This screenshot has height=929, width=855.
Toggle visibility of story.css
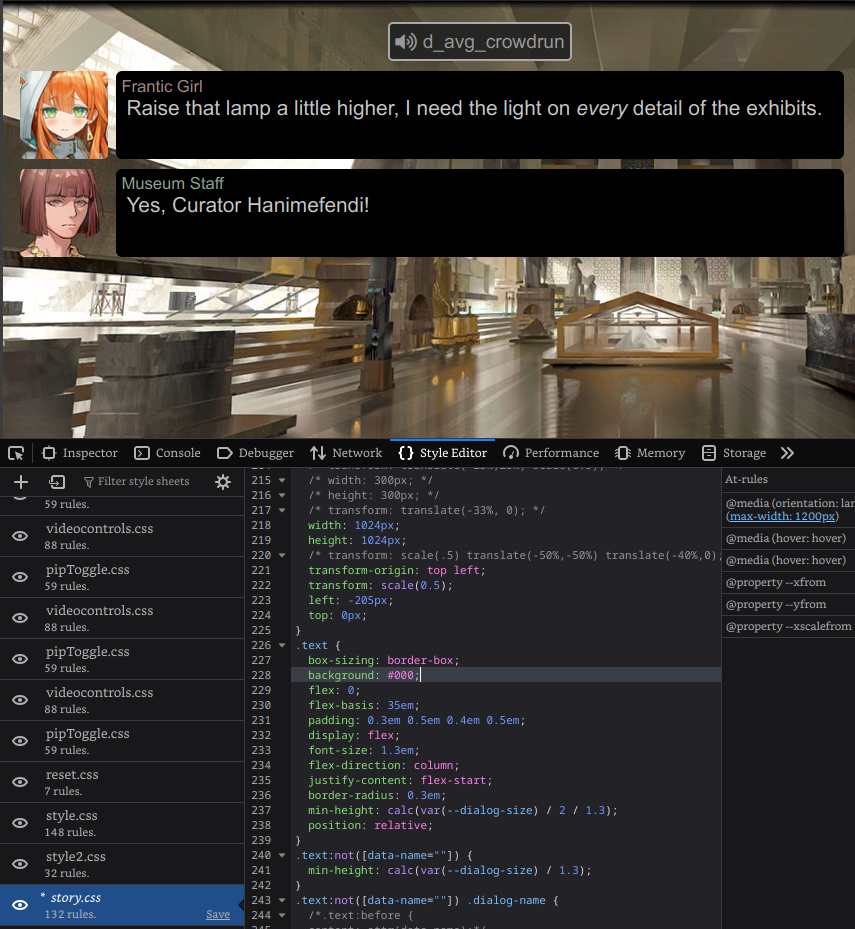point(20,905)
